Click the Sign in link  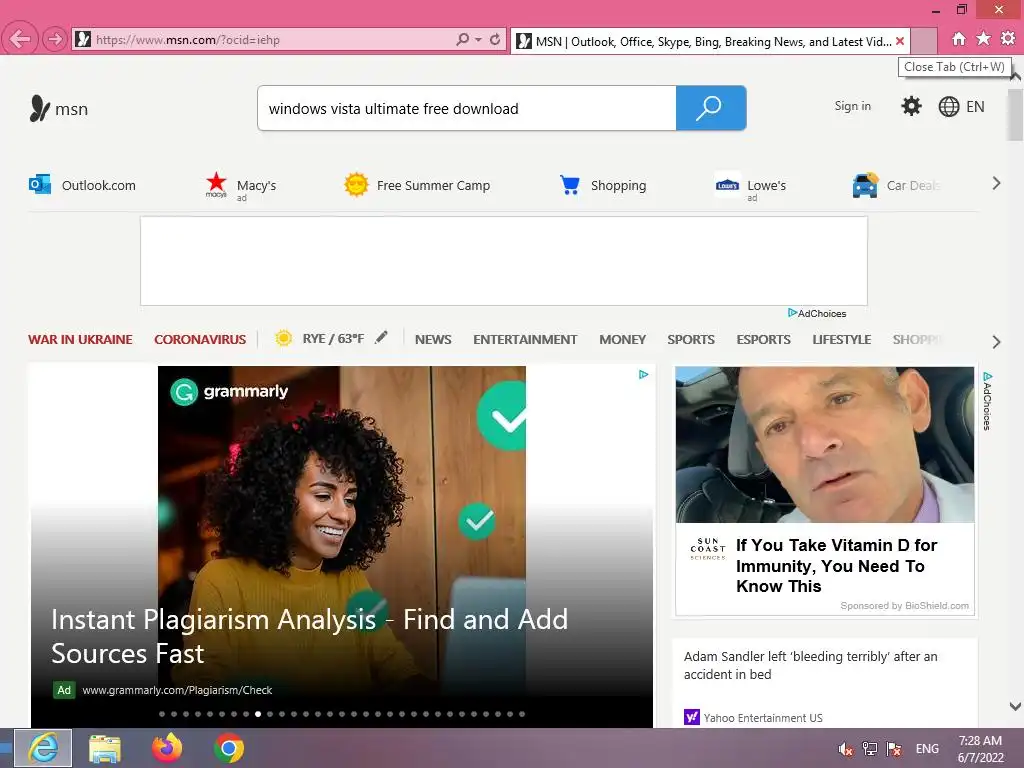[852, 106]
